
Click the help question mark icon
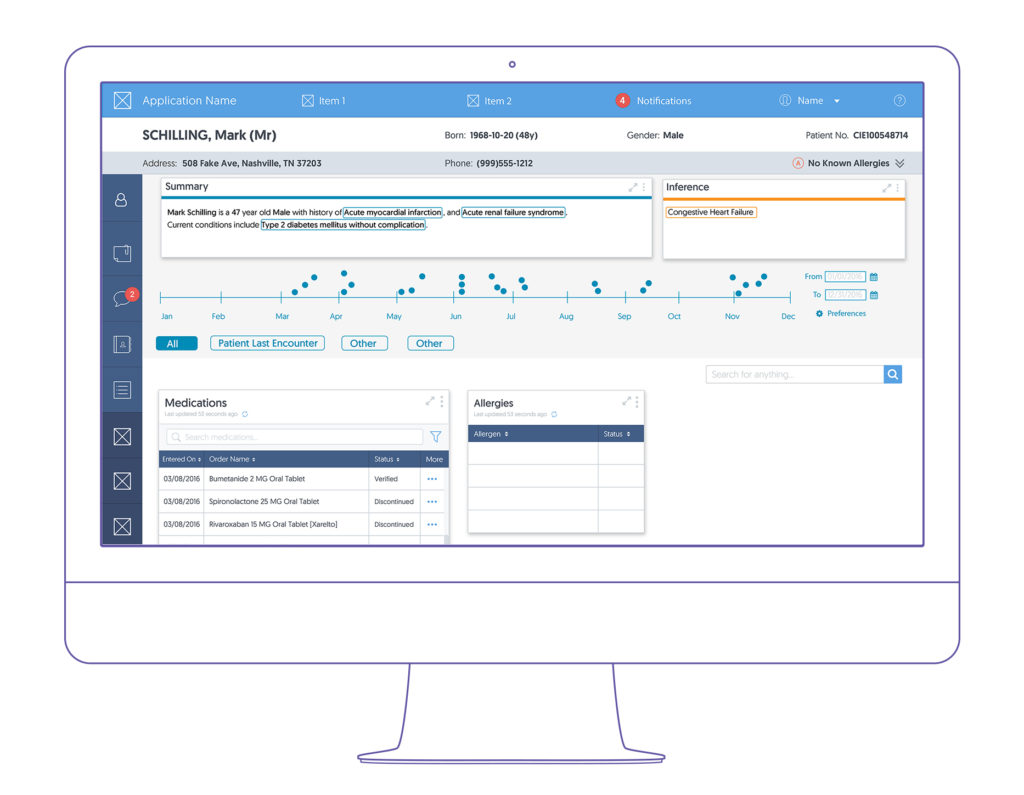pos(899,101)
